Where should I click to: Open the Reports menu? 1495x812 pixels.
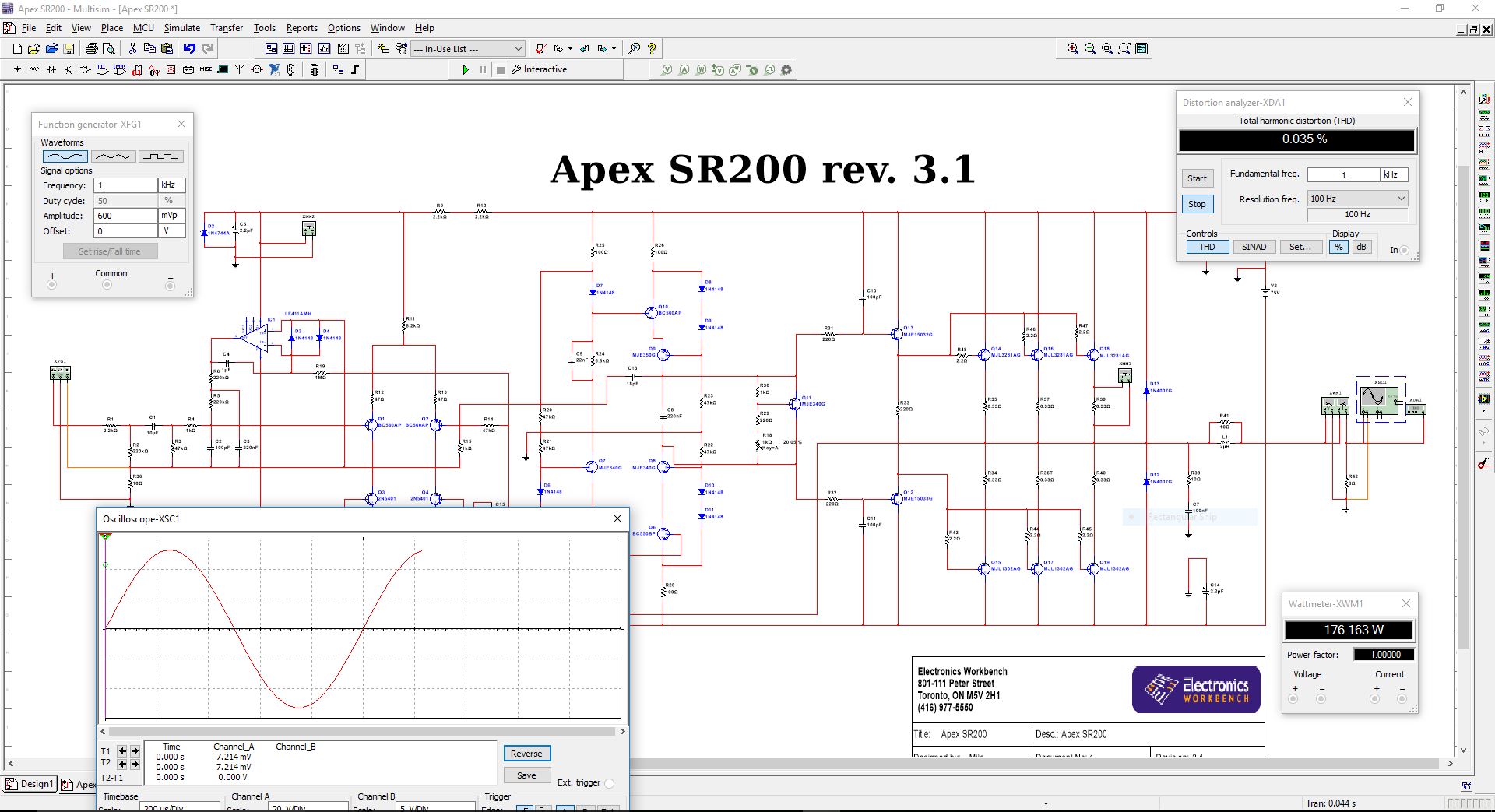(x=302, y=28)
